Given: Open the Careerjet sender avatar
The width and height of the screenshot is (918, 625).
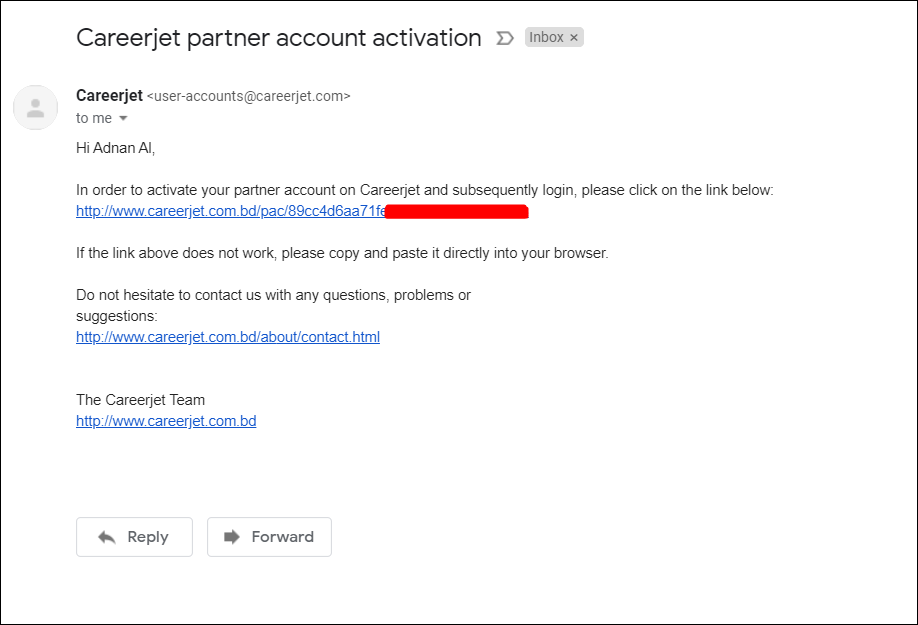Looking at the screenshot, I should point(36,108).
